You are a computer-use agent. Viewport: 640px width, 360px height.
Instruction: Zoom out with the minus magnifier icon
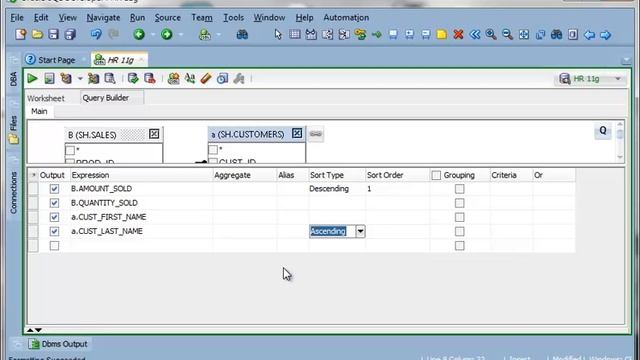[507, 34]
